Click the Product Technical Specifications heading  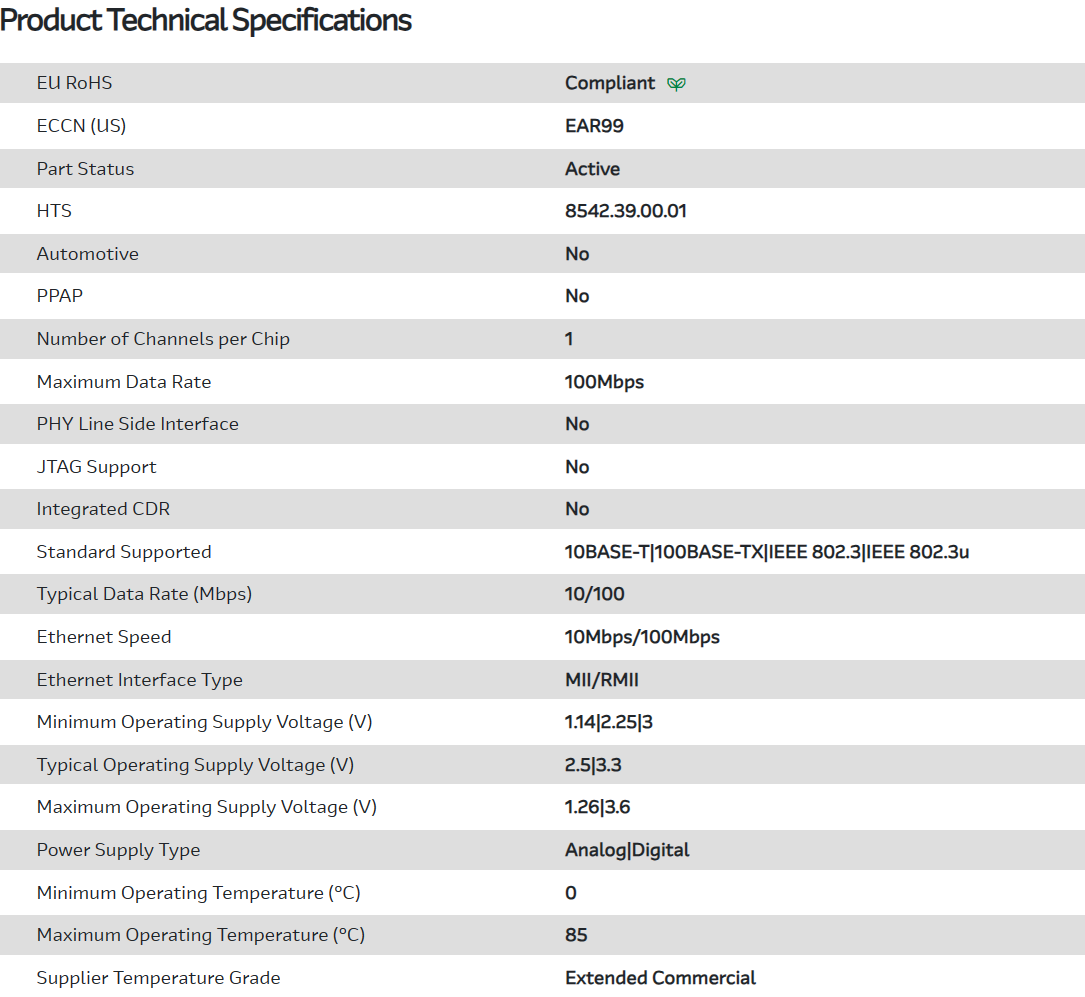[206, 20]
